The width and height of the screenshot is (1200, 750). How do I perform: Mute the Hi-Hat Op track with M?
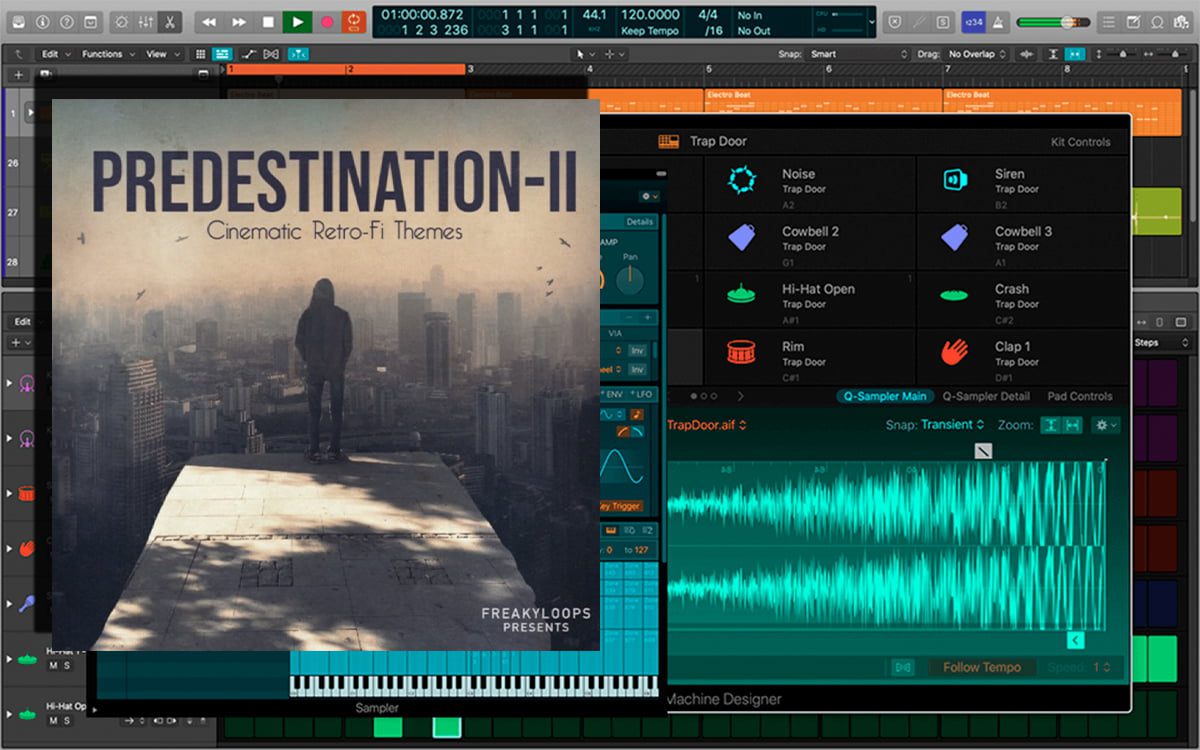[53, 720]
